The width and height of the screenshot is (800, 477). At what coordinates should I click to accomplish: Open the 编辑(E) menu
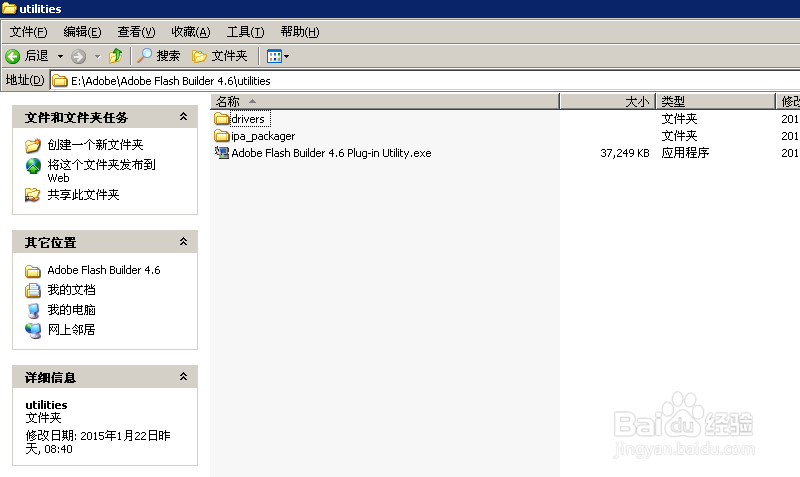tap(82, 32)
